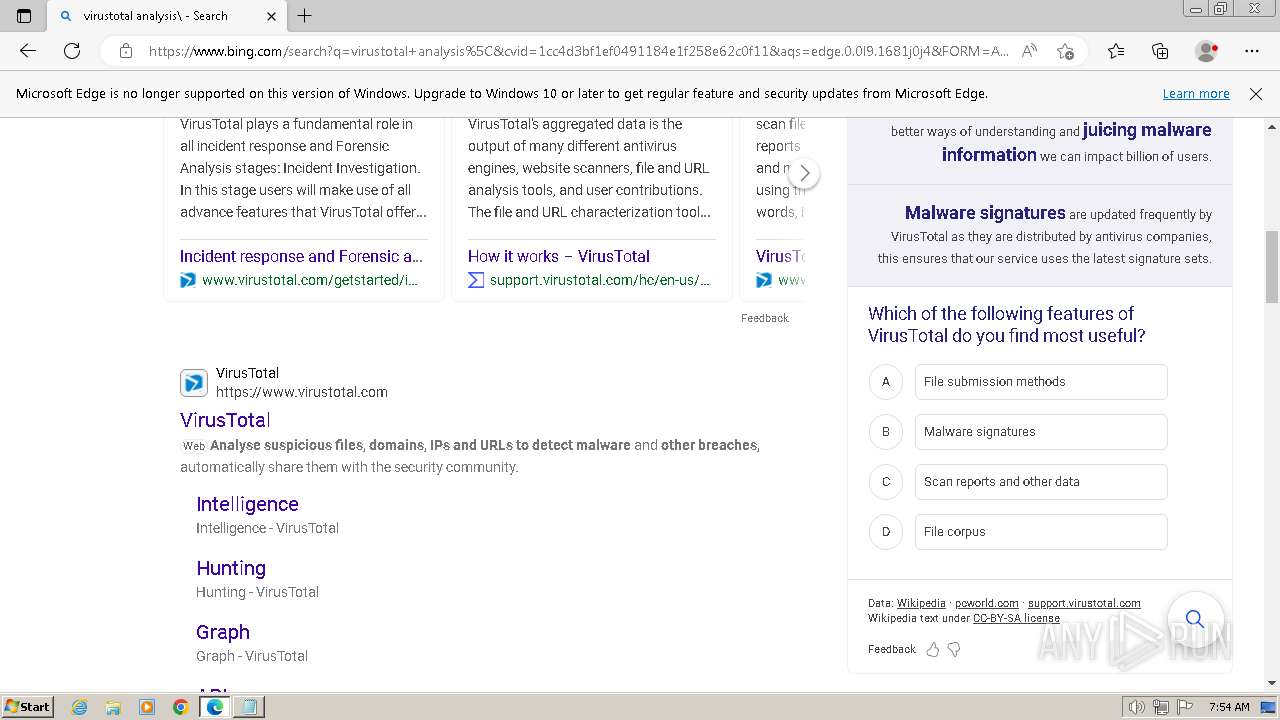Open the VirusTotal main result title
This screenshot has height=720, width=1280.
225,420
